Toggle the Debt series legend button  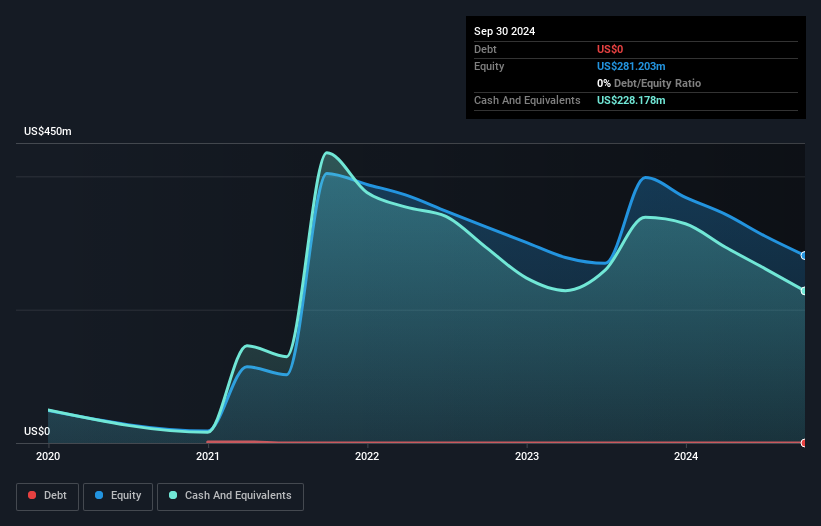(x=48, y=496)
